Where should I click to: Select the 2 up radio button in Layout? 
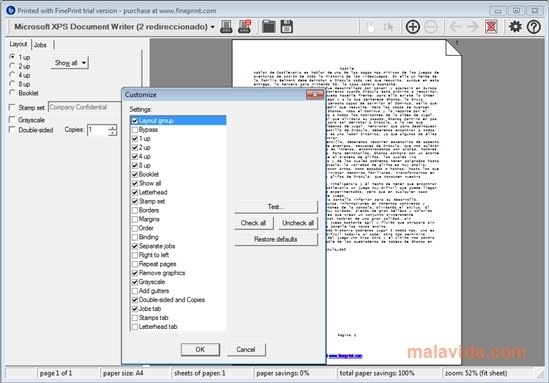(x=12, y=66)
